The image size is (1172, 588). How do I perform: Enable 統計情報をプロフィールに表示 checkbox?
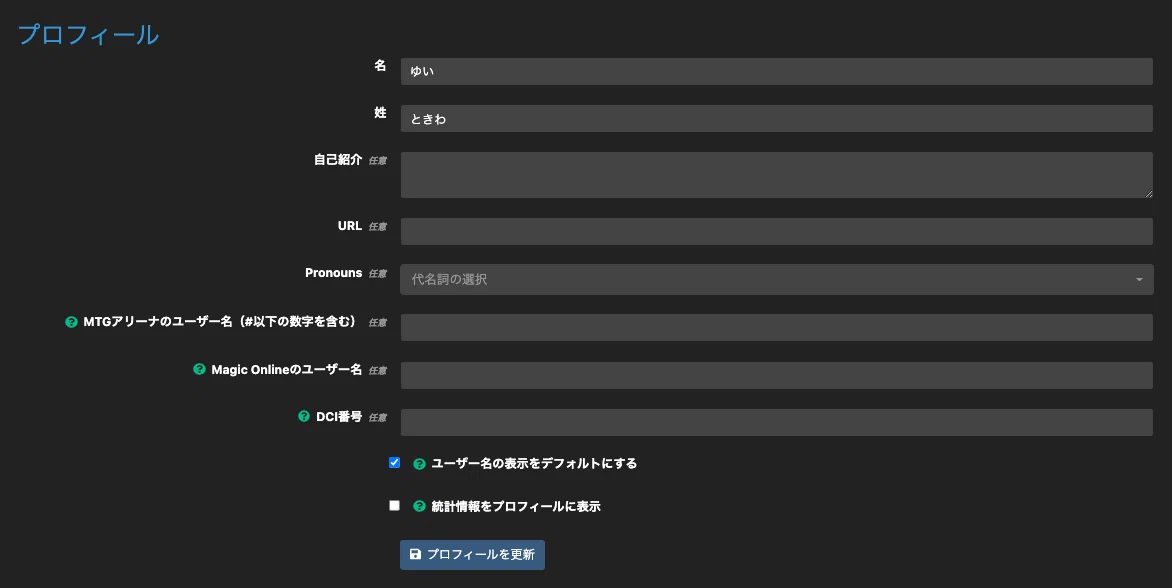[395, 505]
